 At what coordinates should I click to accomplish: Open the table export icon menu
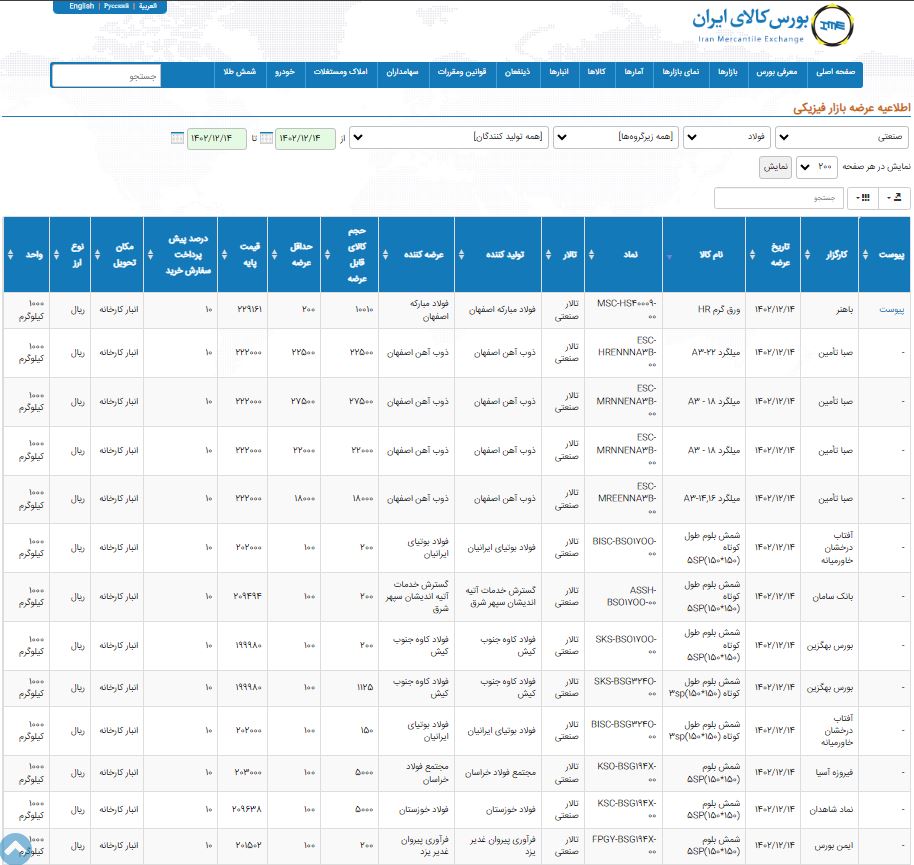[x=894, y=198]
